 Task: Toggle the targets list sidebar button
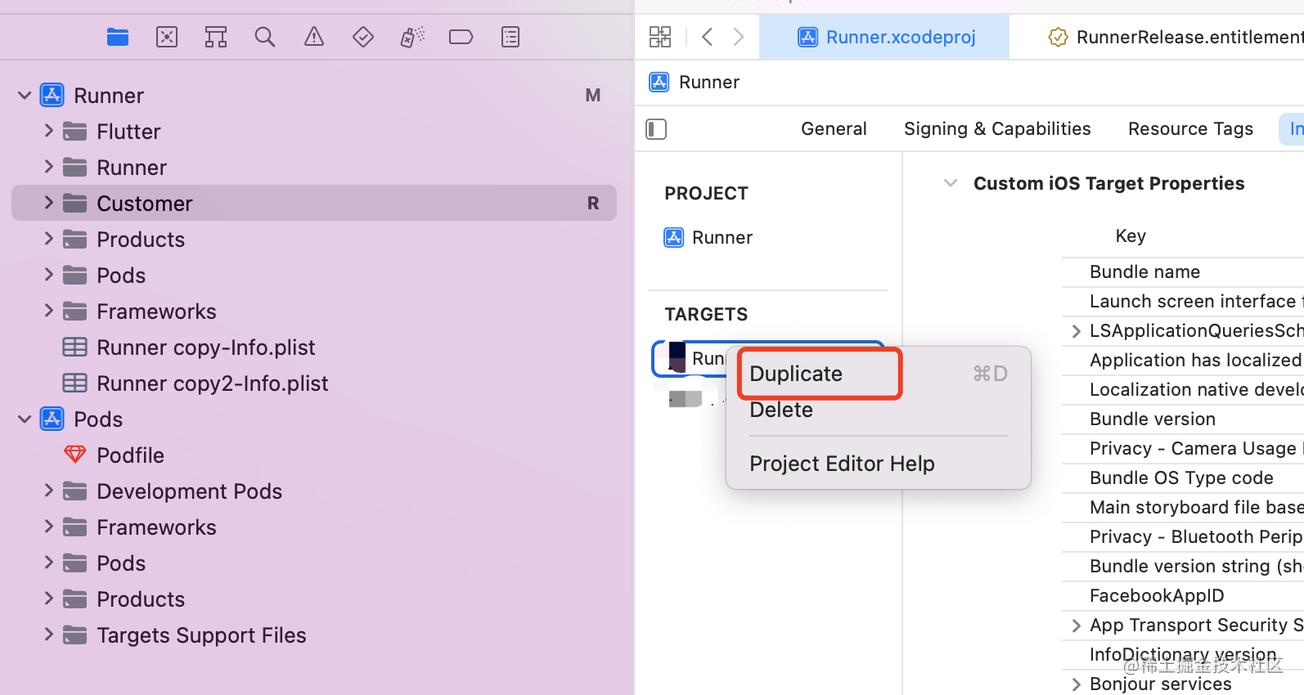coord(656,129)
